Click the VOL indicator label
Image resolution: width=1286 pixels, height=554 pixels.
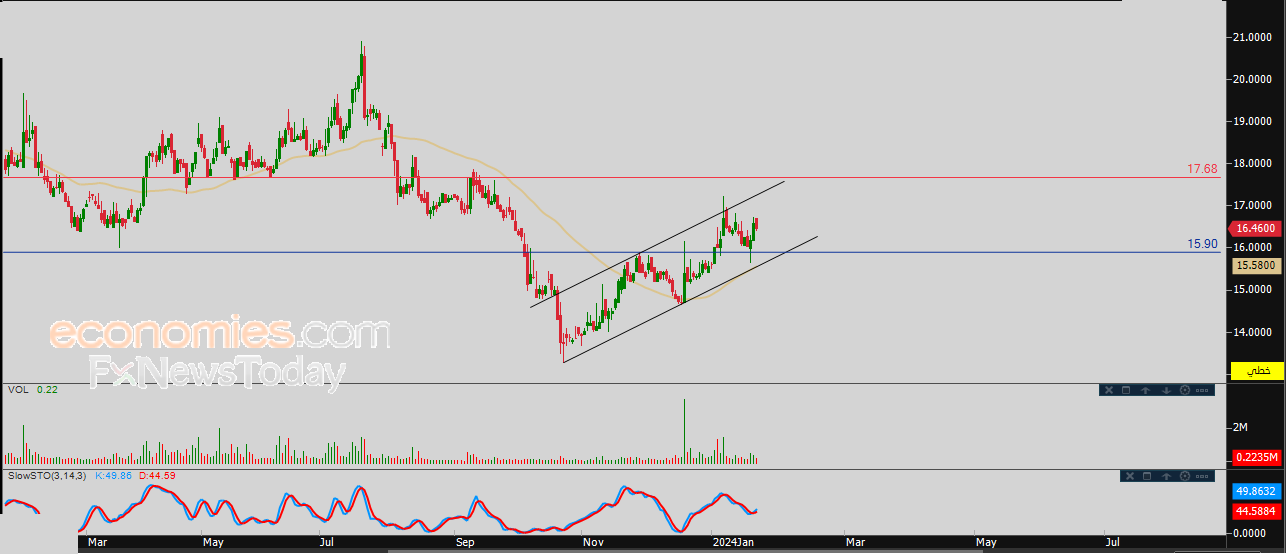[17, 389]
